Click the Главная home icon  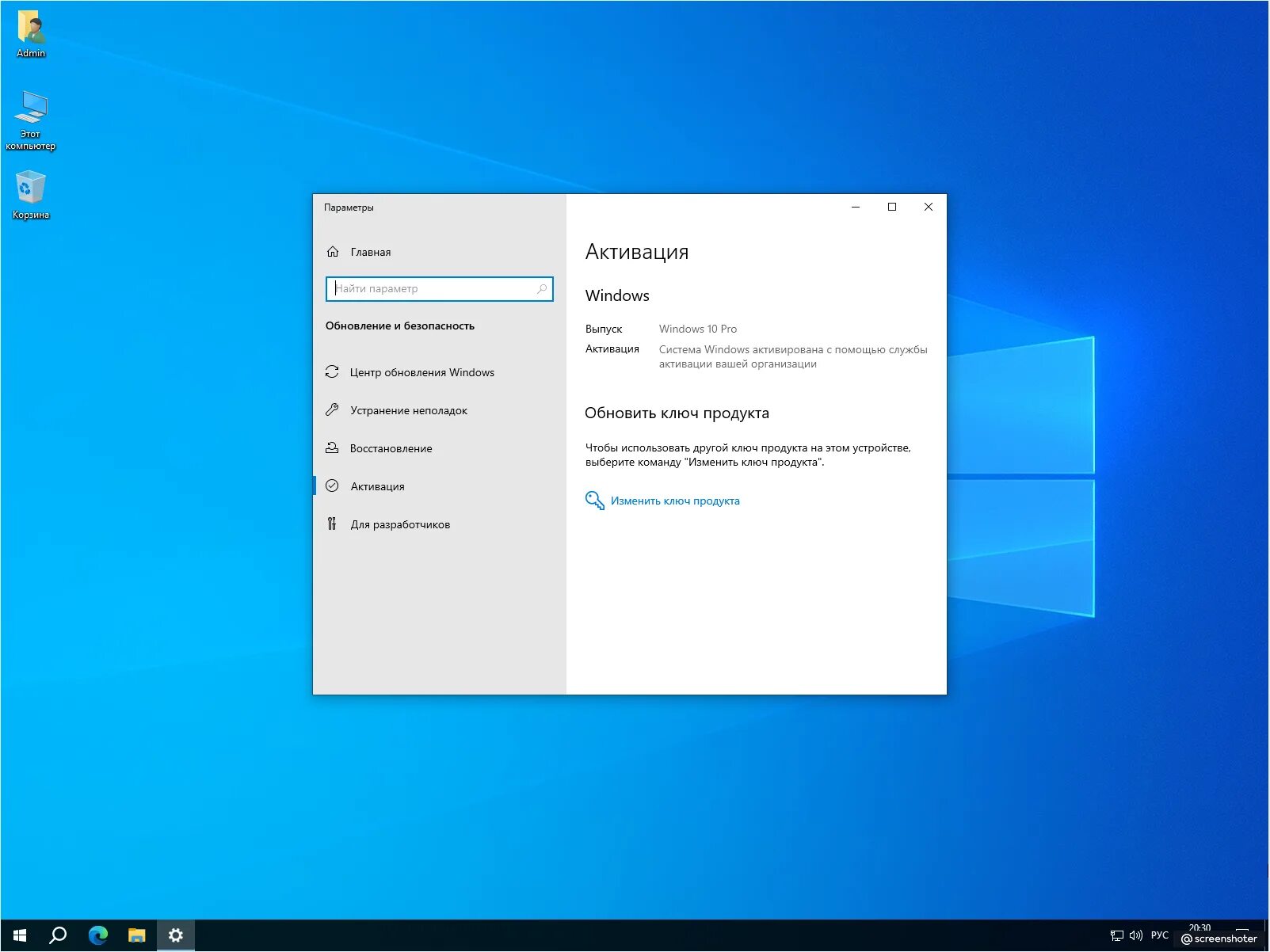pos(333,252)
